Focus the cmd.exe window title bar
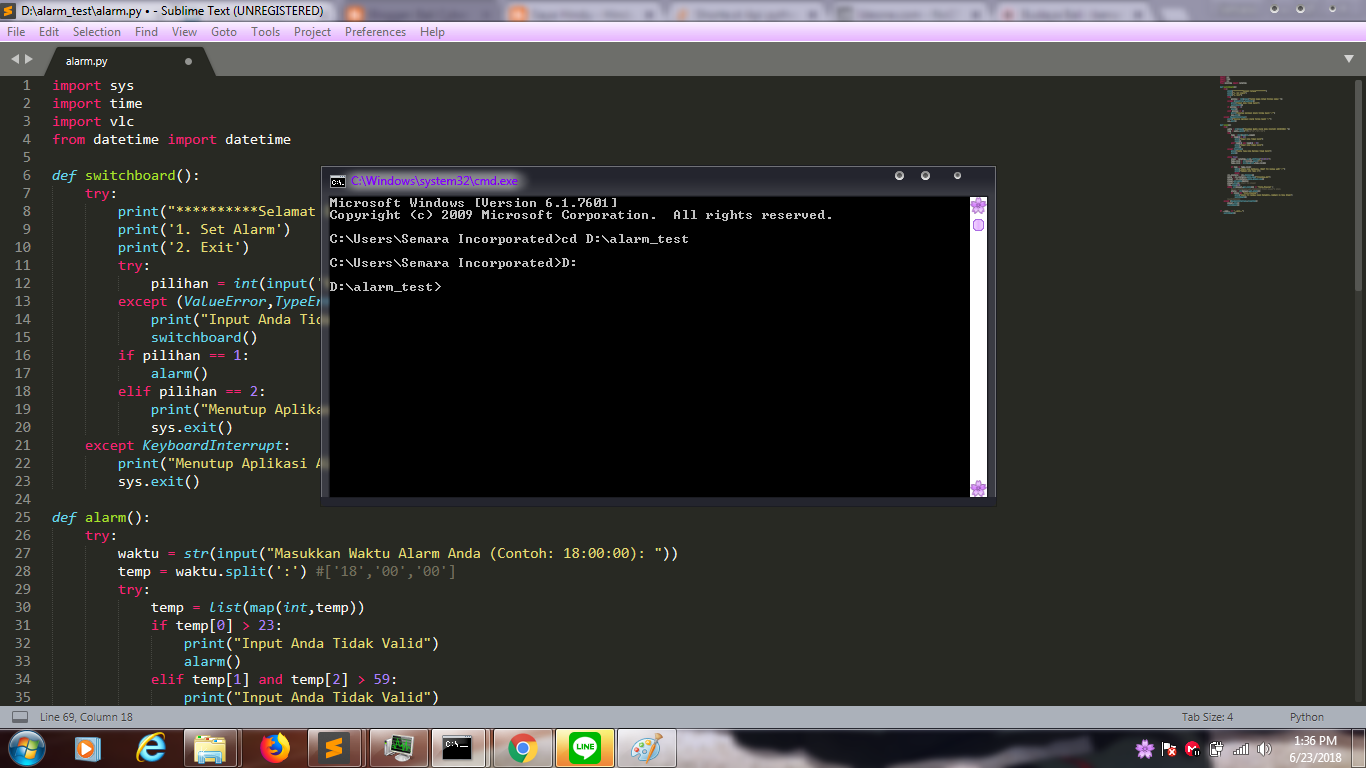Image resolution: width=1366 pixels, height=768 pixels. (658, 181)
